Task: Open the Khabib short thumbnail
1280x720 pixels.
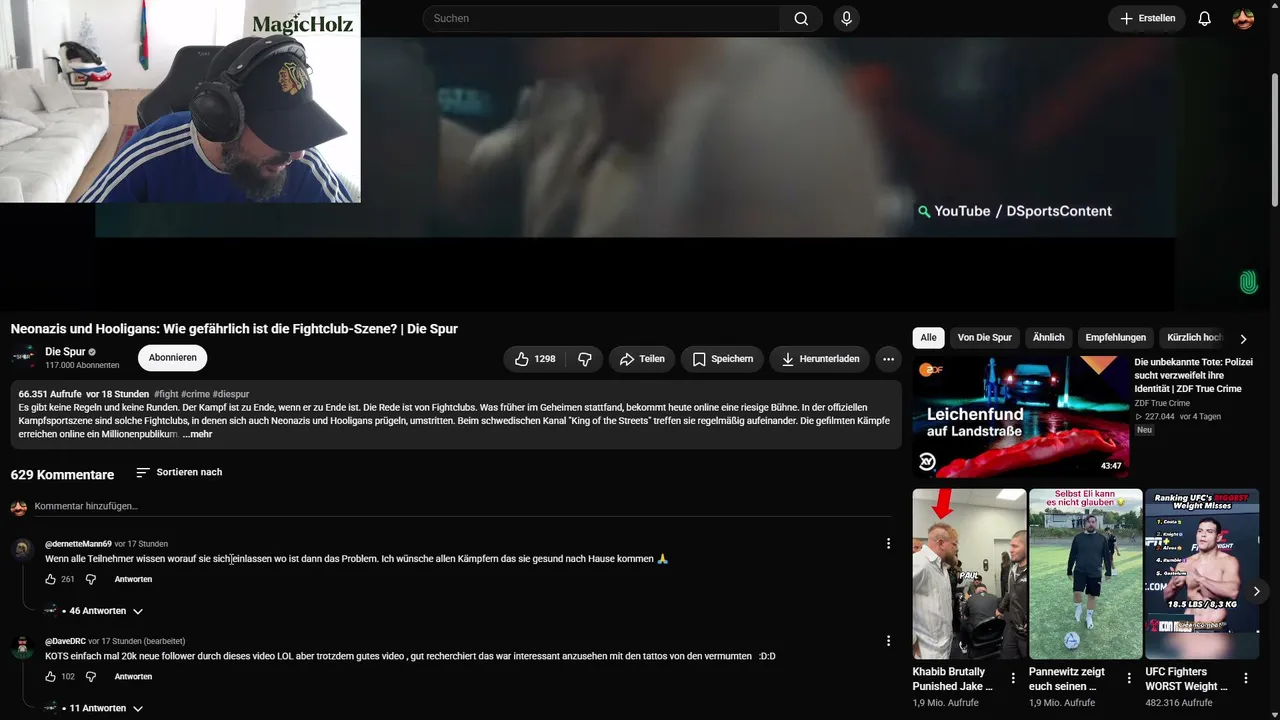Action: (969, 574)
